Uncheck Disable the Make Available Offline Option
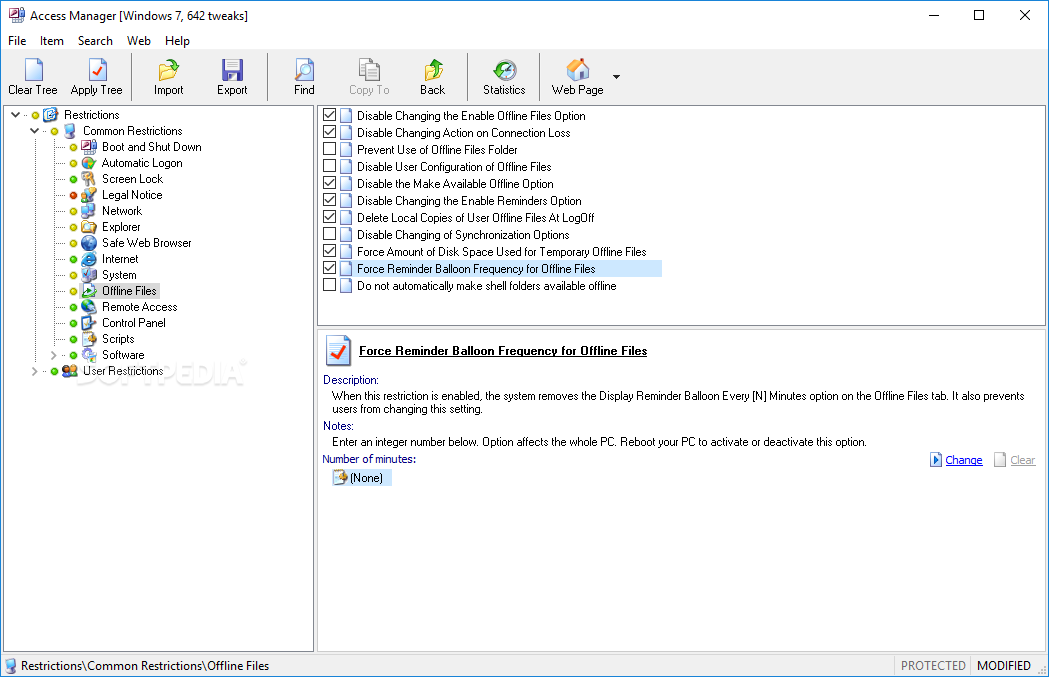The image size is (1049, 677). (x=329, y=183)
